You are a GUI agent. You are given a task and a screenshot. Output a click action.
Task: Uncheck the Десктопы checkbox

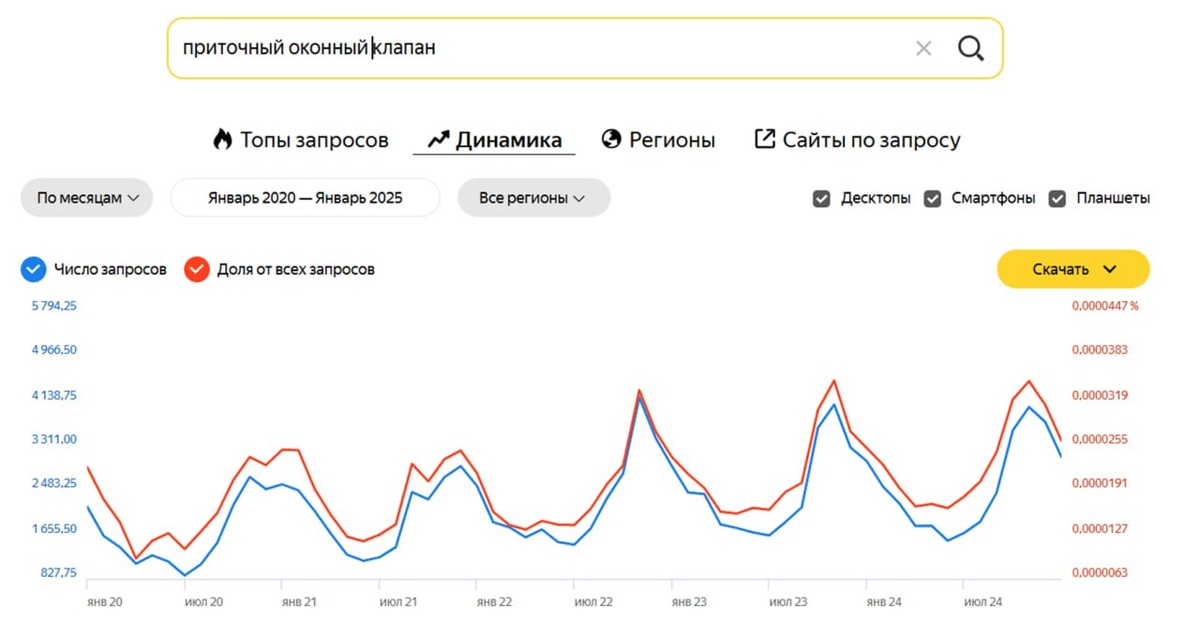point(821,198)
